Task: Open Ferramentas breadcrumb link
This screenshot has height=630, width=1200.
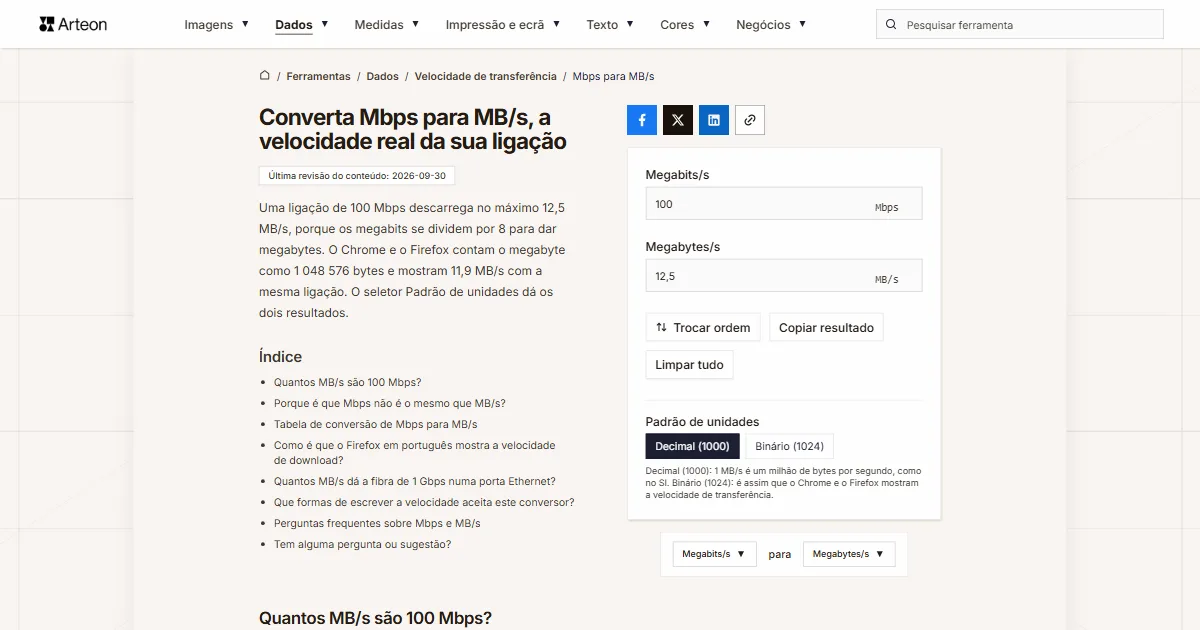Action: pyautogui.click(x=318, y=76)
